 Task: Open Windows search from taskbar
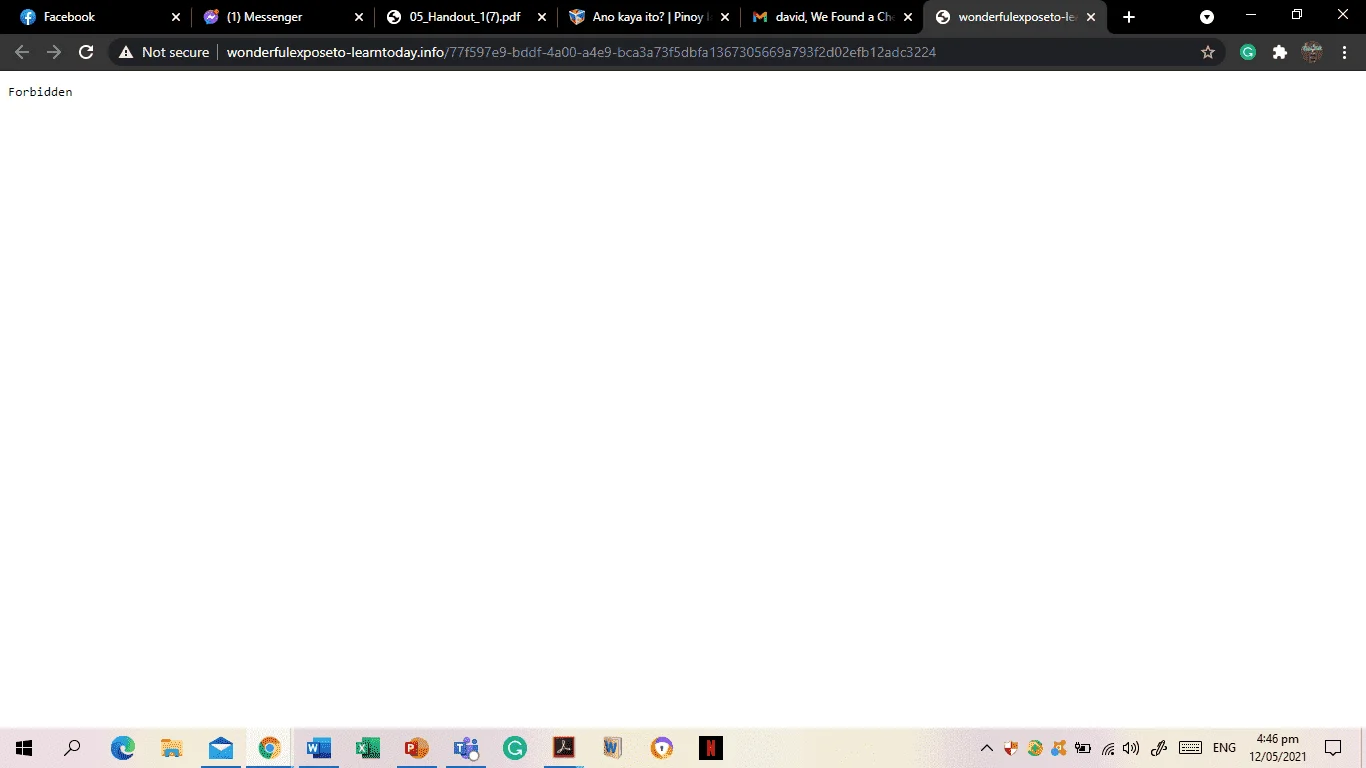tap(72, 748)
